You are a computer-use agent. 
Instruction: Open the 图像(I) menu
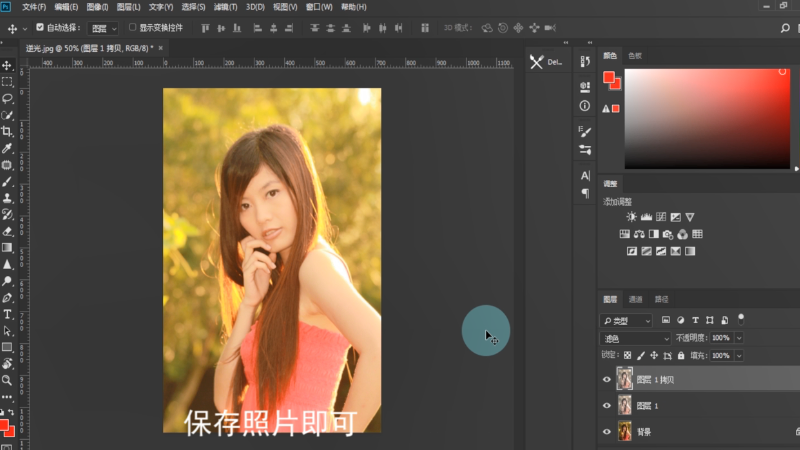[97, 7]
